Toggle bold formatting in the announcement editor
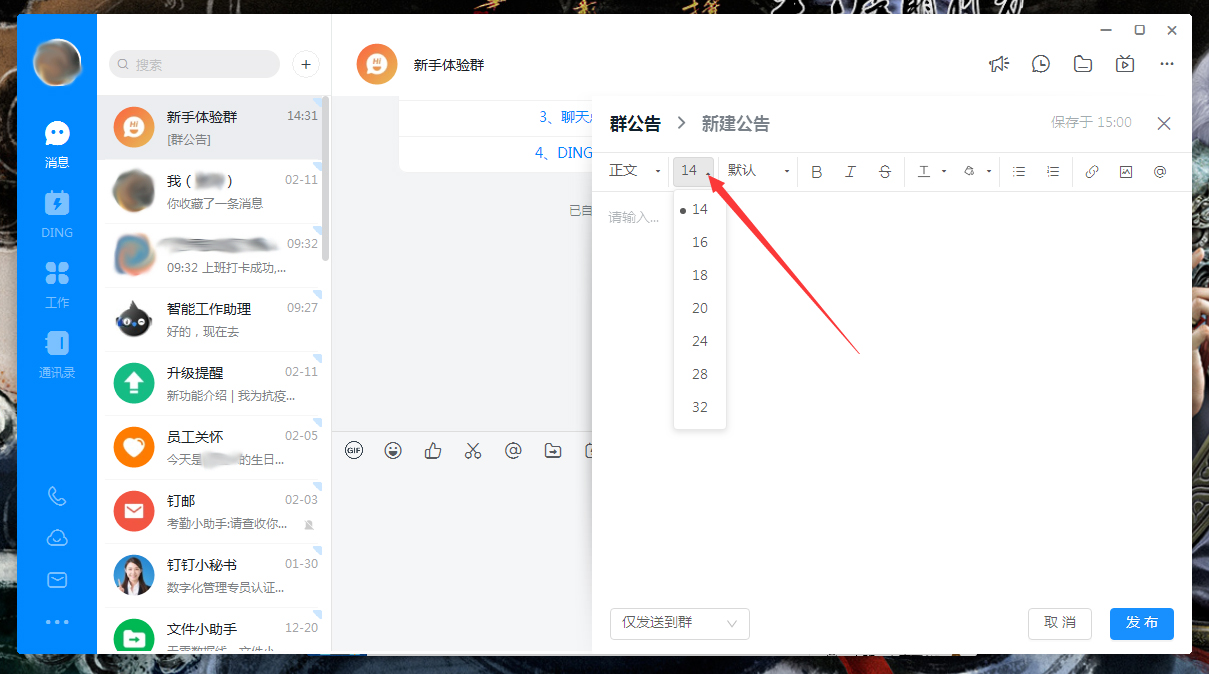 pyautogui.click(x=817, y=171)
